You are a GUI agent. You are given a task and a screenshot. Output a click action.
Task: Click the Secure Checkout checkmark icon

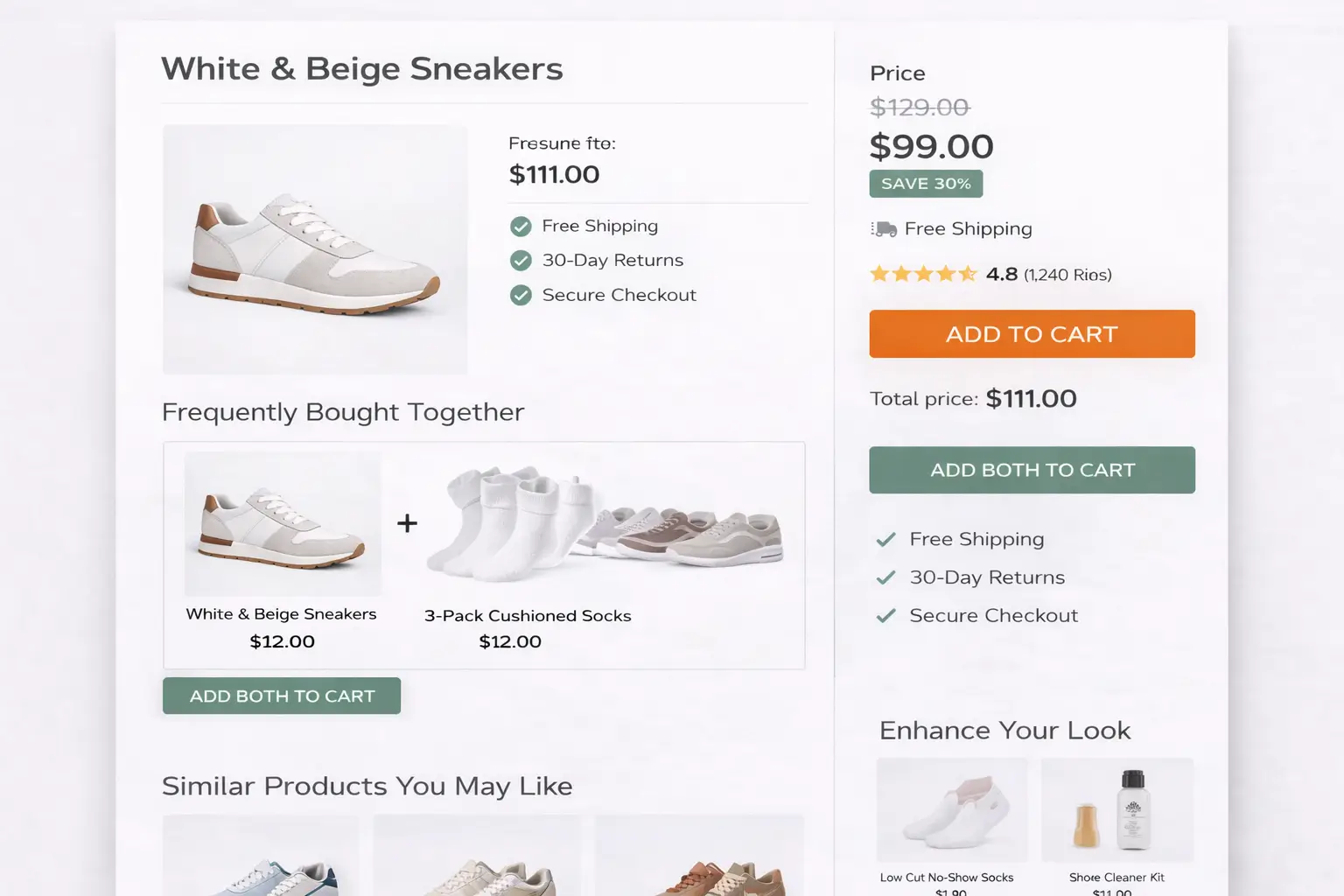[x=521, y=295]
